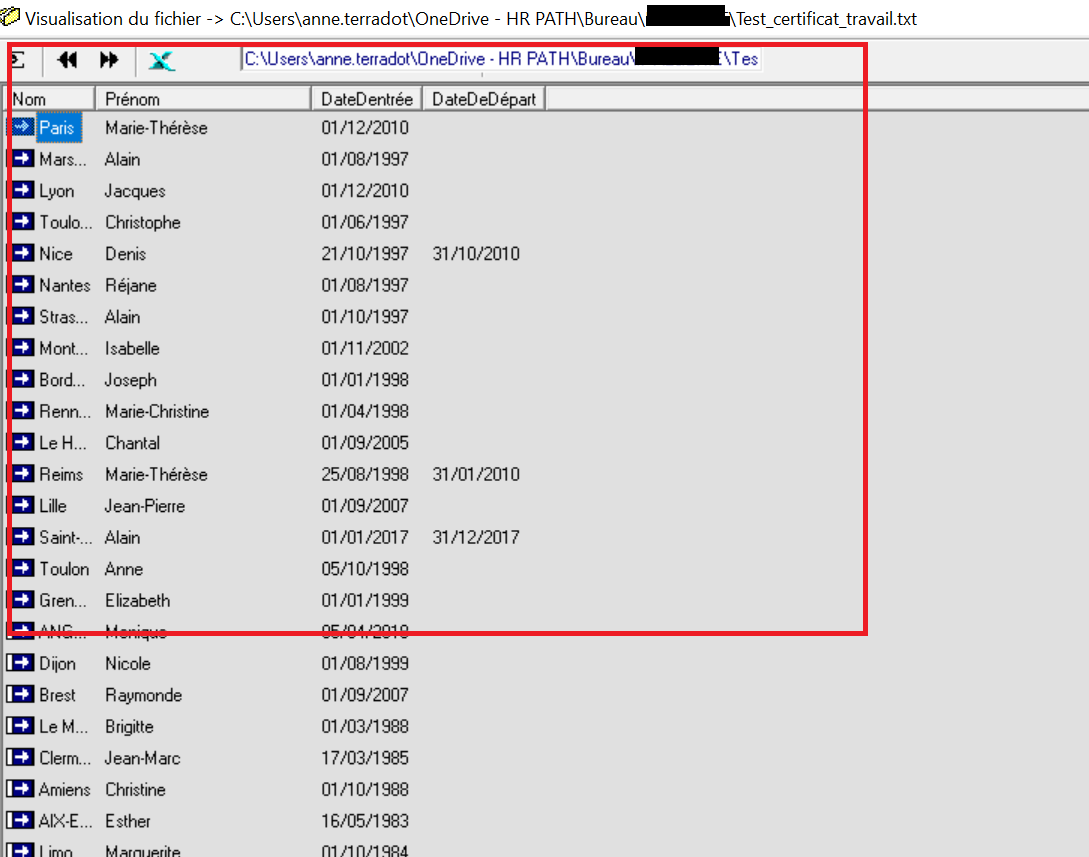Click arrow icon beside Brest row
Screen dimensions: 1089x857
[x=21, y=695]
